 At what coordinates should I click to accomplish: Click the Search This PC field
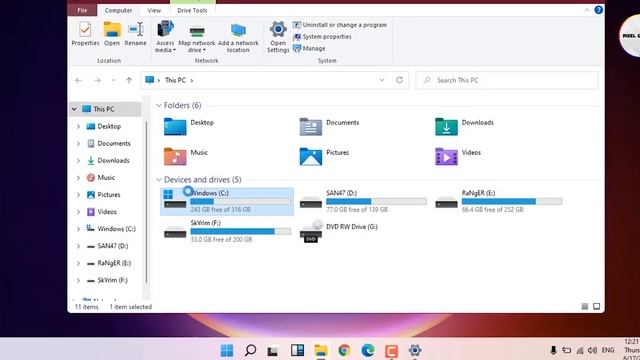[x=507, y=80]
